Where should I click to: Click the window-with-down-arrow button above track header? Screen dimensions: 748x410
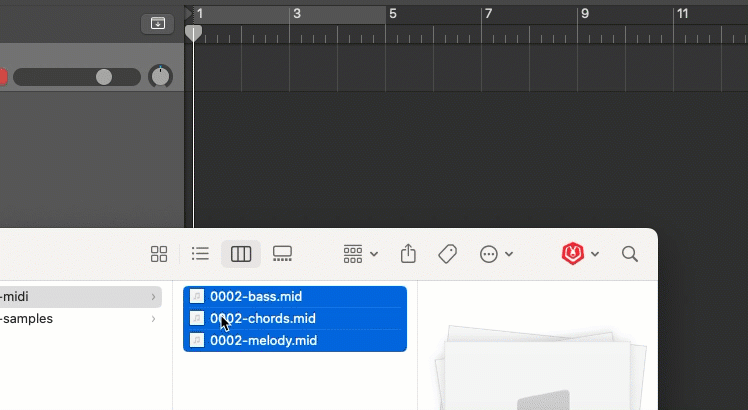click(x=157, y=23)
